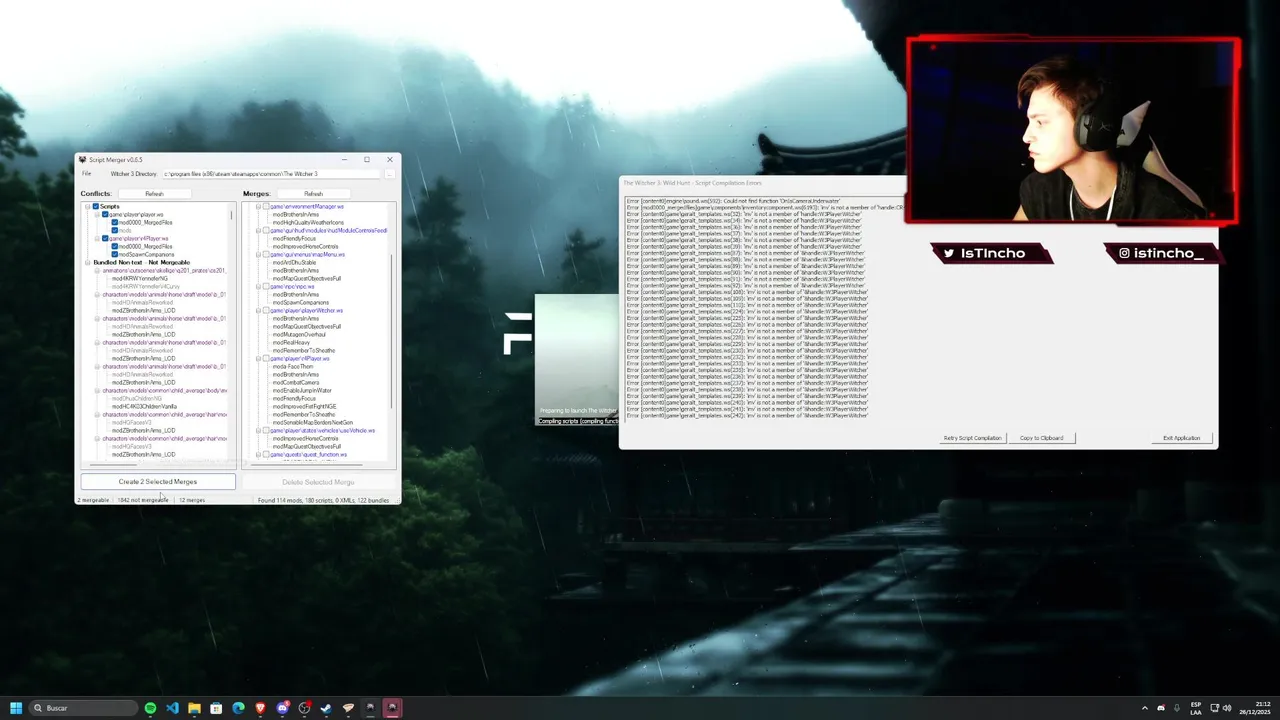Select modHC4K03ChildrenVanilla in Conflicts

[x=144, y=406]
